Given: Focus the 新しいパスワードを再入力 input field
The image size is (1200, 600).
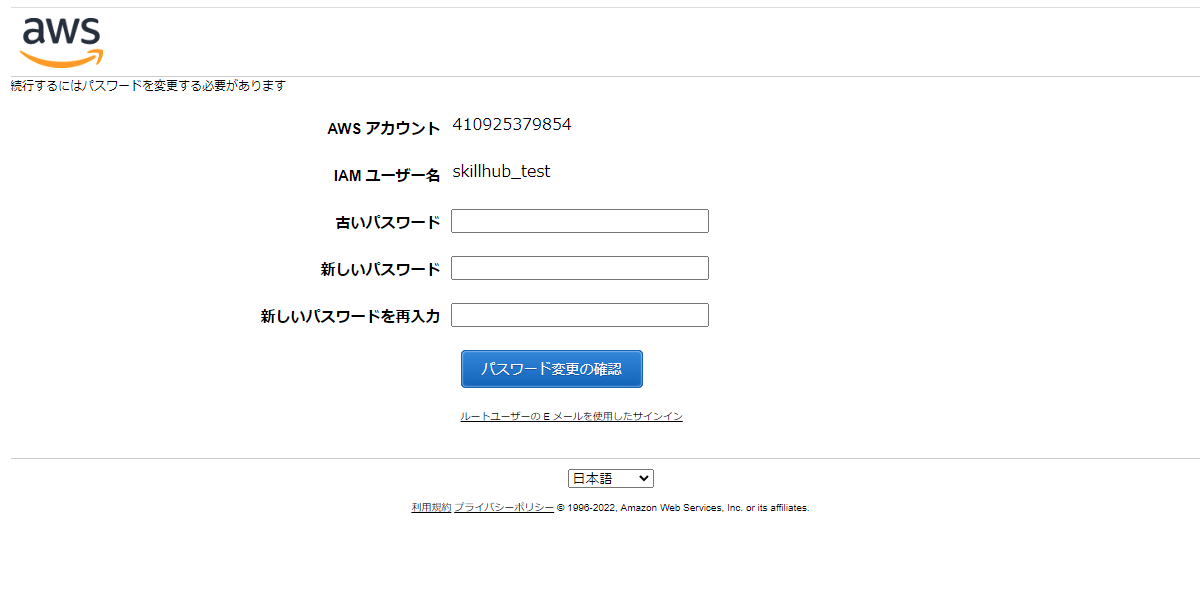Looking at the screenshot, I should (580, 315).
